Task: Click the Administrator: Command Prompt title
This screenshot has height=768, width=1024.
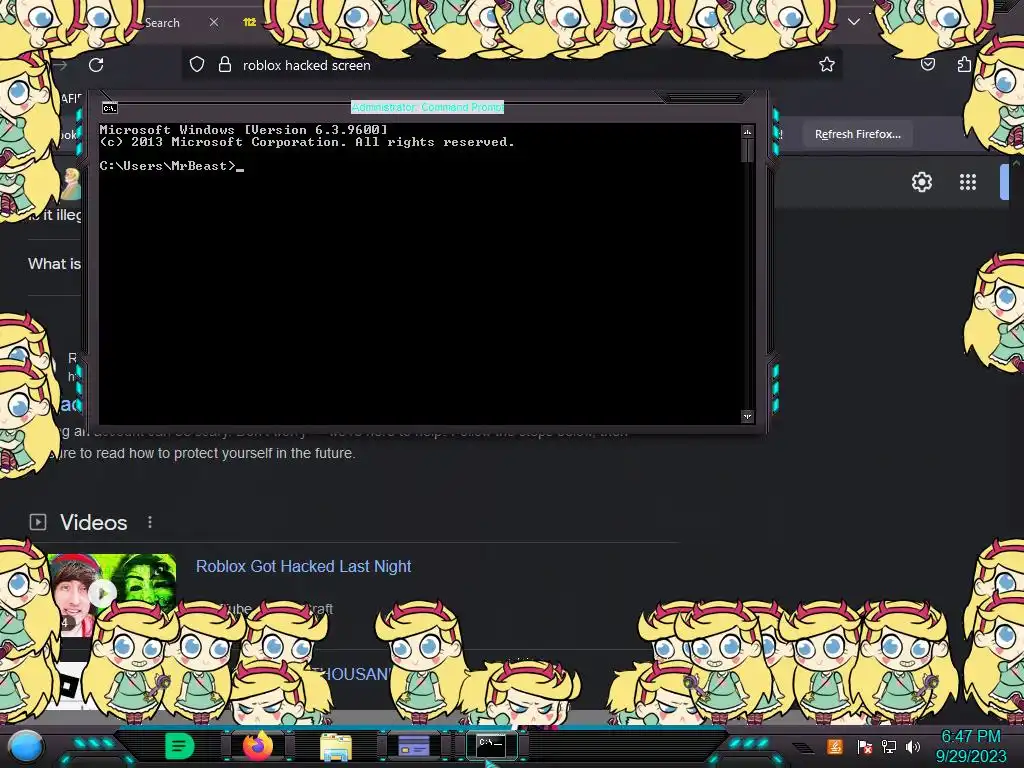Action: pyautogui.click(x=427, y=107)
